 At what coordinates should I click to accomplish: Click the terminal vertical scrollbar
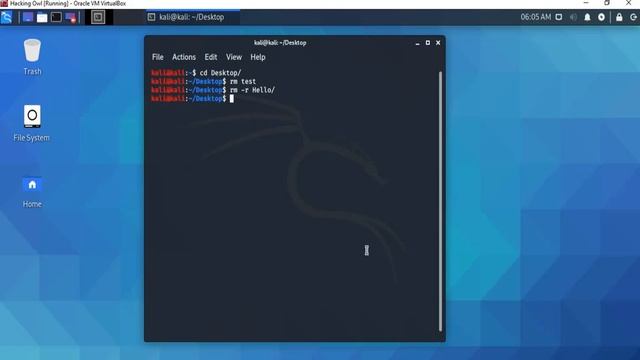click(440, 201)
